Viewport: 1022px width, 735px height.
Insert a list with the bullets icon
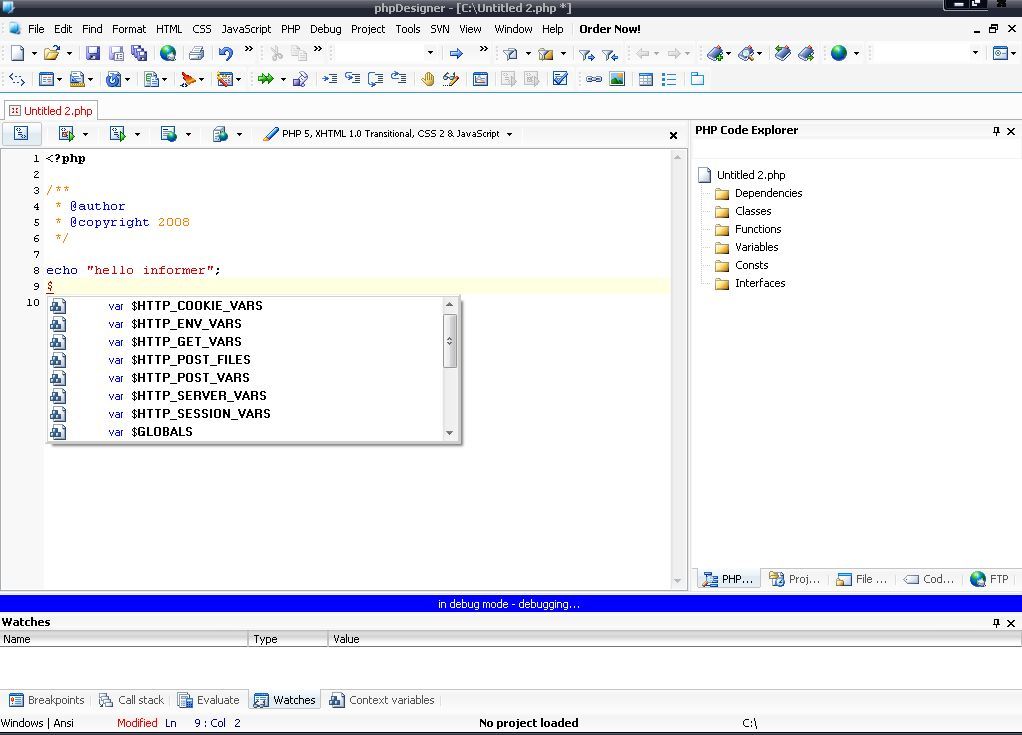pyautogui.click(x=669, y=79)
